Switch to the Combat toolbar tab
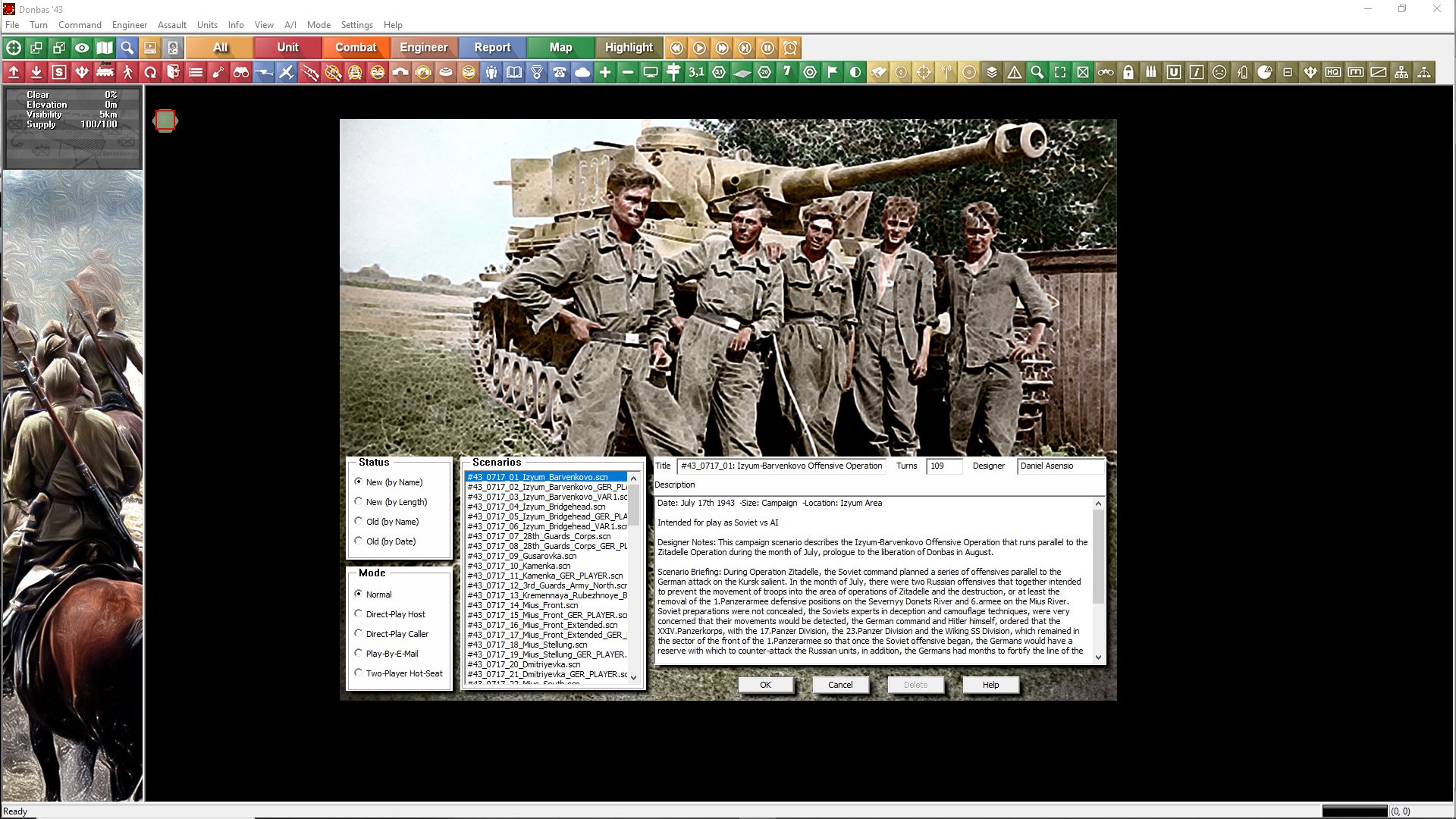This screenshot has width=1456, height=819. point(356,47)
